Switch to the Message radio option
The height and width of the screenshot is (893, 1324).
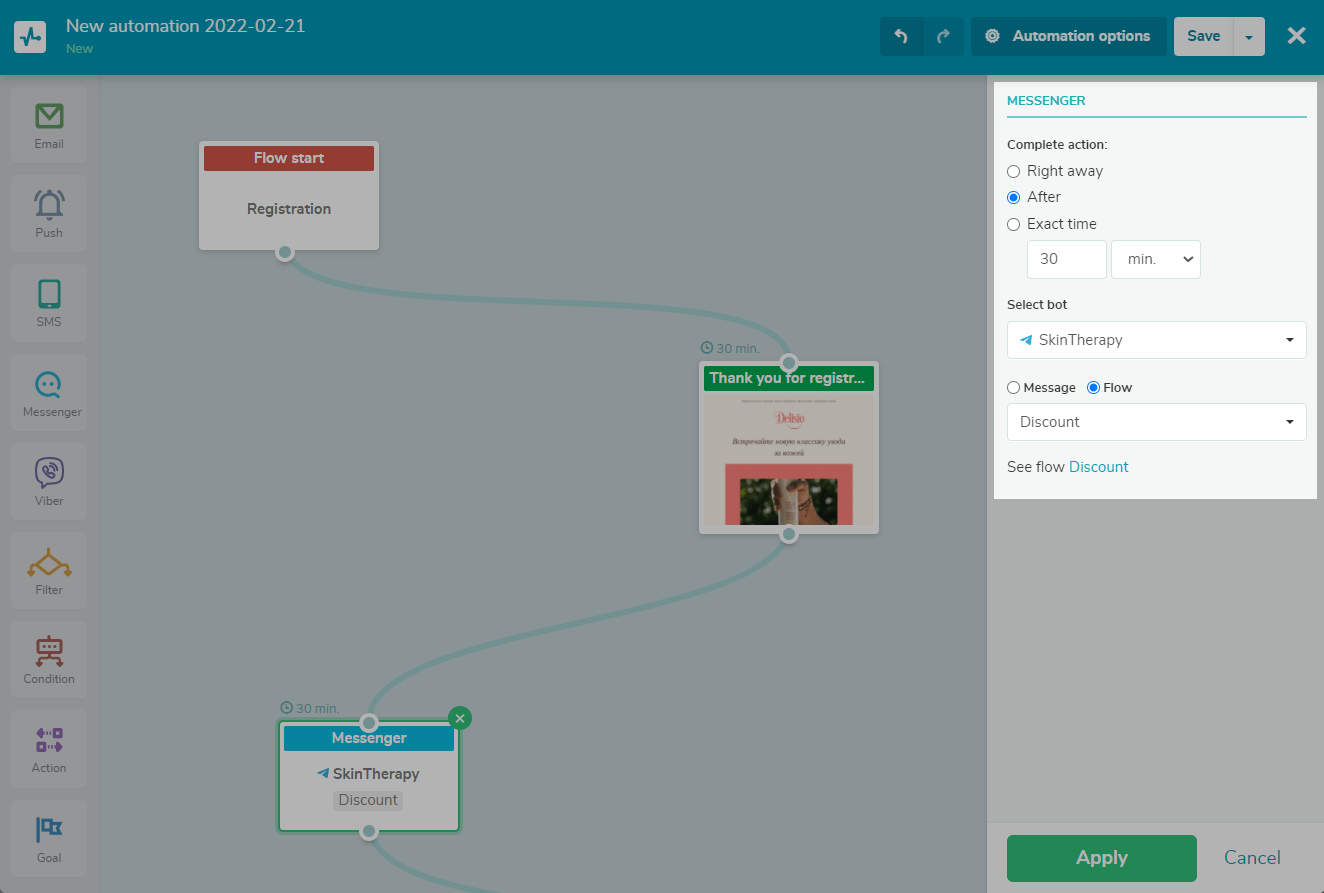(x=1014, y=387)
